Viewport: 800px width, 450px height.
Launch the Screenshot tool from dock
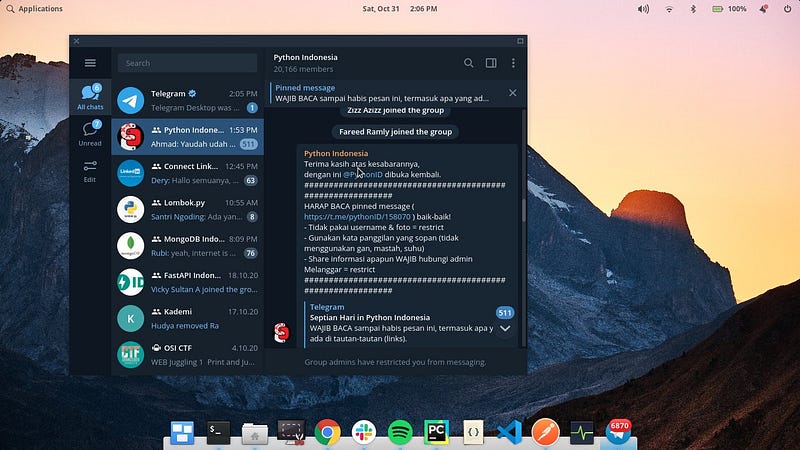[x=291, y=433]
